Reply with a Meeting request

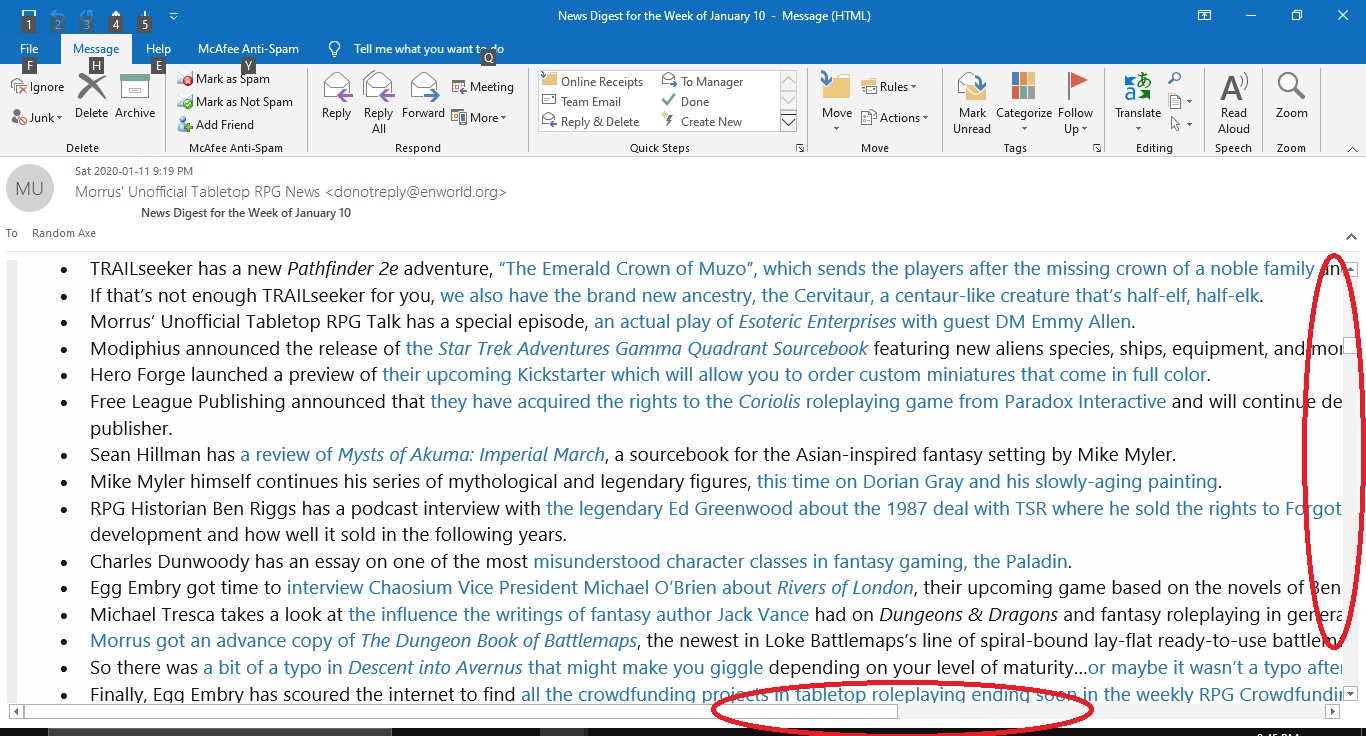pyautogui.click(x=483, y=87)
